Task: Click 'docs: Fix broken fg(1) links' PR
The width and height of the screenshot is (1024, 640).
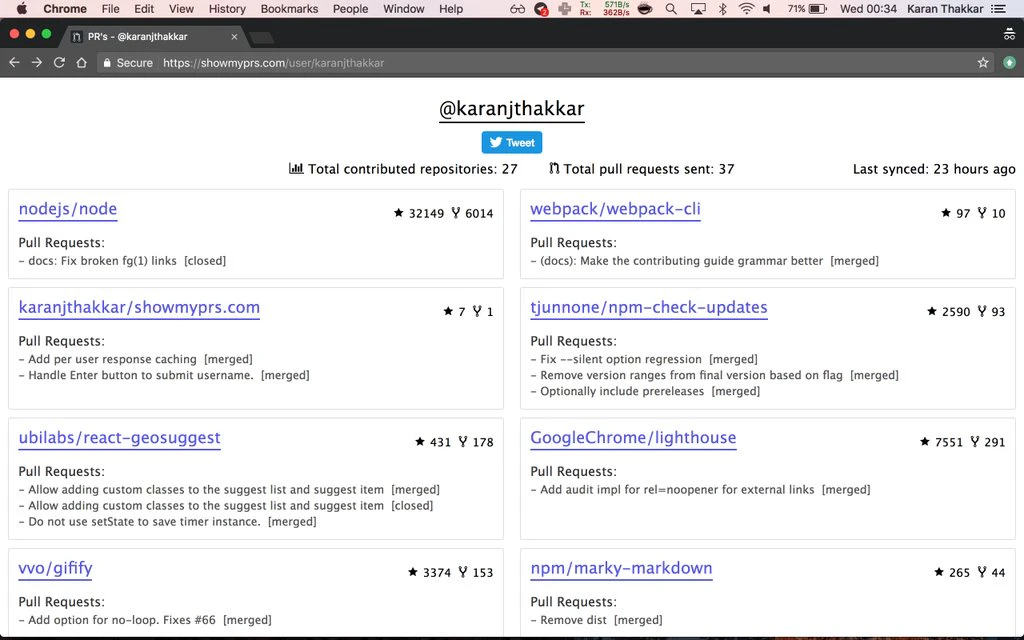Action: click(x=102, y=261)
